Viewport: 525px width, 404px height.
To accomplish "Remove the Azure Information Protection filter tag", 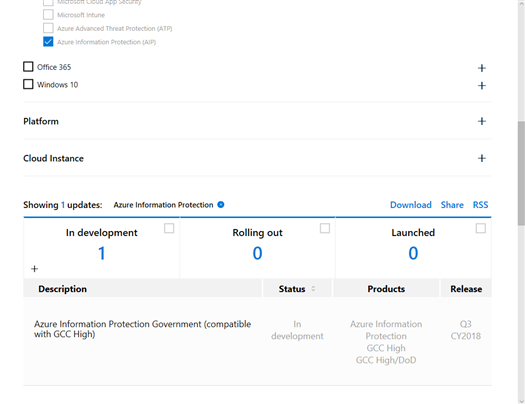I will click(x=221, y=205).
